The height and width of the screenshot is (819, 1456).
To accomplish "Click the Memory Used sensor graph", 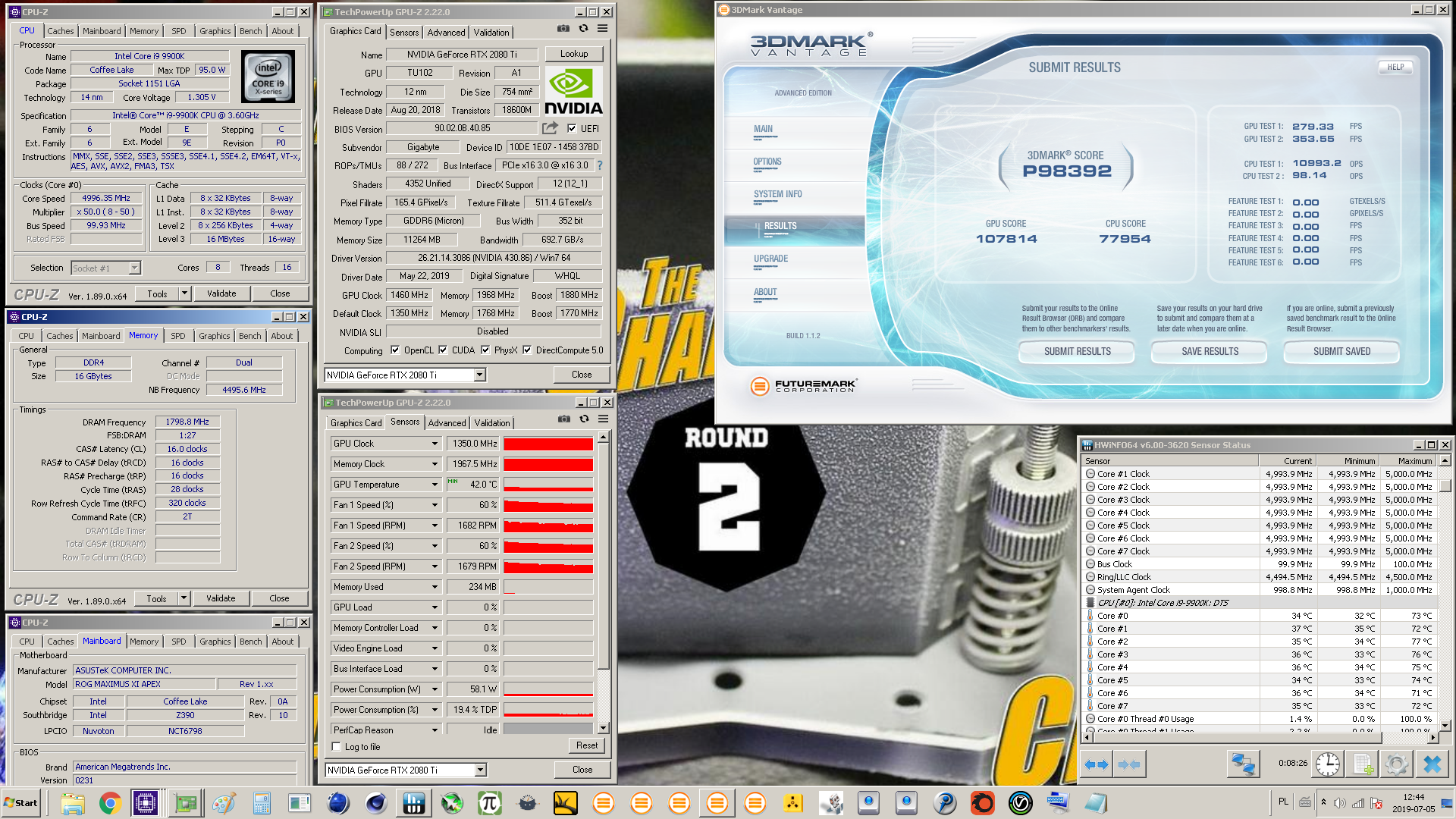I will tap(548, 587).
